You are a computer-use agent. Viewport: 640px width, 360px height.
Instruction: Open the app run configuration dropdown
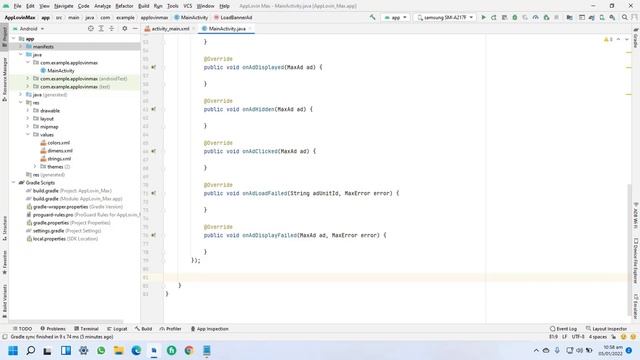coord(395,18)
